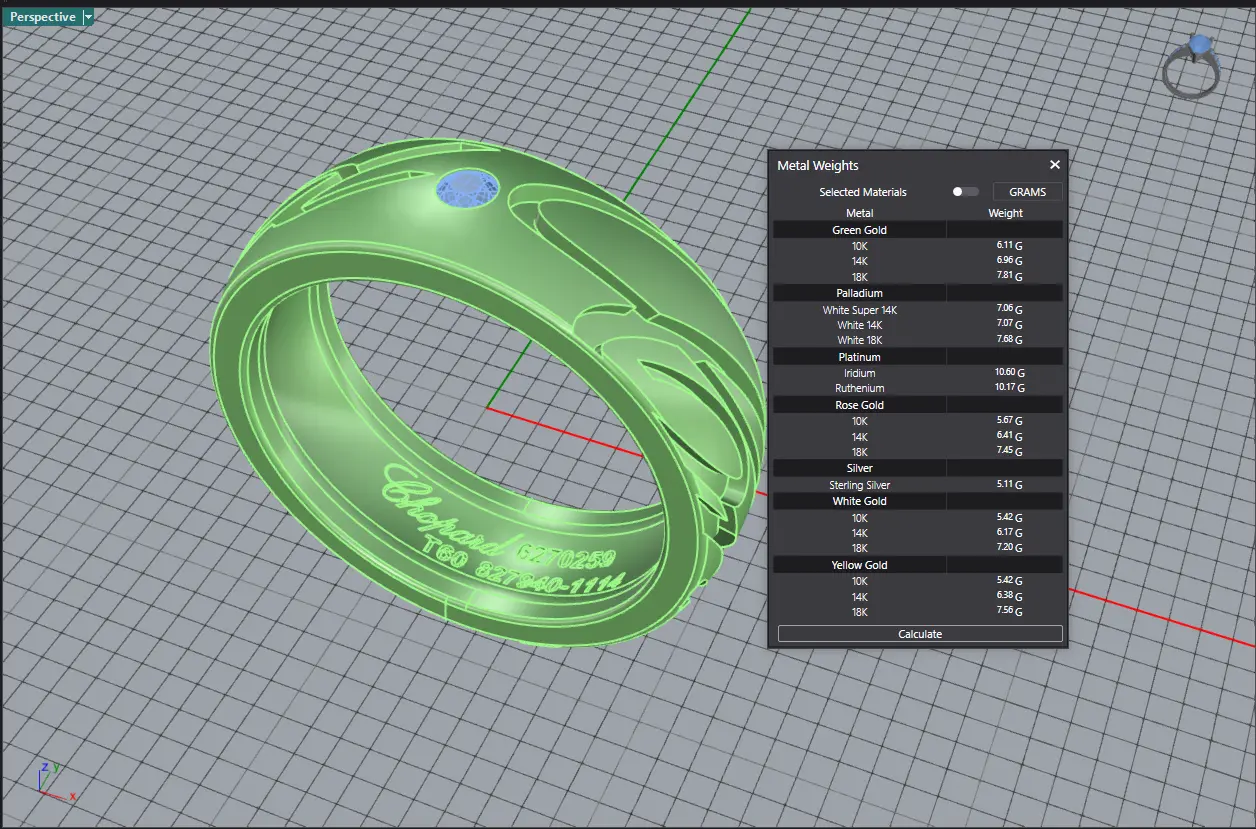This screenshot has width=1256, height=829.
Task: Click the 7.45 G Rose Gold 18K weight
Action: tap(1009, 452)
